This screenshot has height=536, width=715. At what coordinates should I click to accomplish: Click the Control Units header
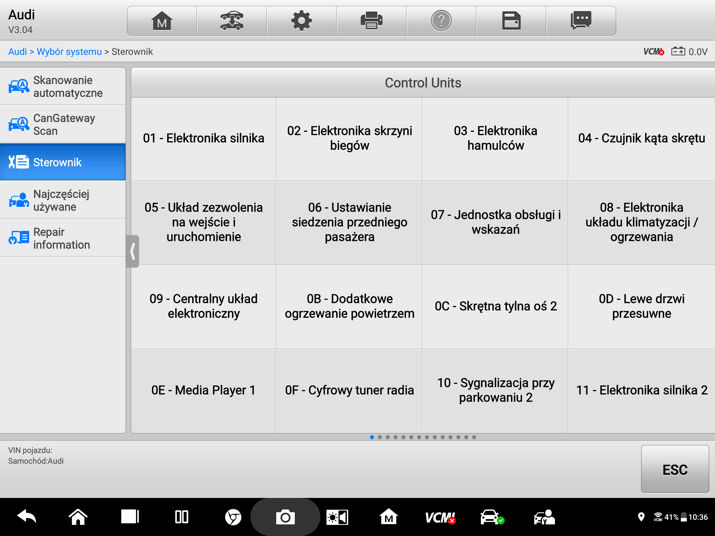click(423, 83)
